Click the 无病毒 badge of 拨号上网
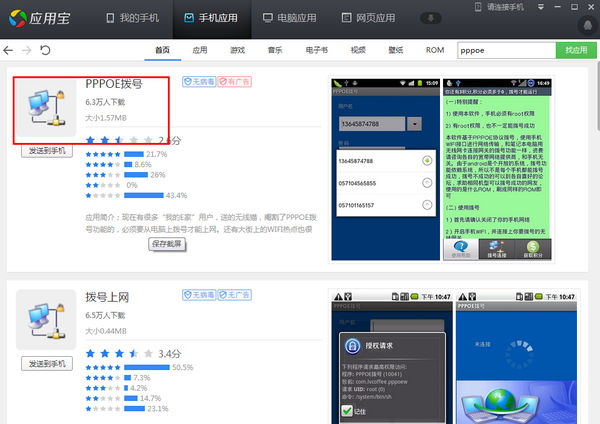Image resolution: width=600 pixels, height=424 pixels. click(199, 295)
